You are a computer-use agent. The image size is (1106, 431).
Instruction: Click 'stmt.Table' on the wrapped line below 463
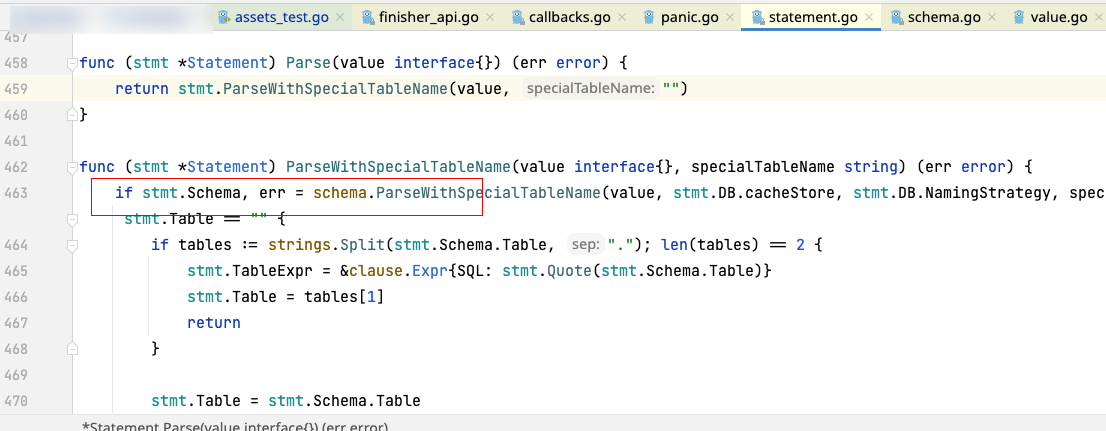pyautogui.click(x=168, y=219)
